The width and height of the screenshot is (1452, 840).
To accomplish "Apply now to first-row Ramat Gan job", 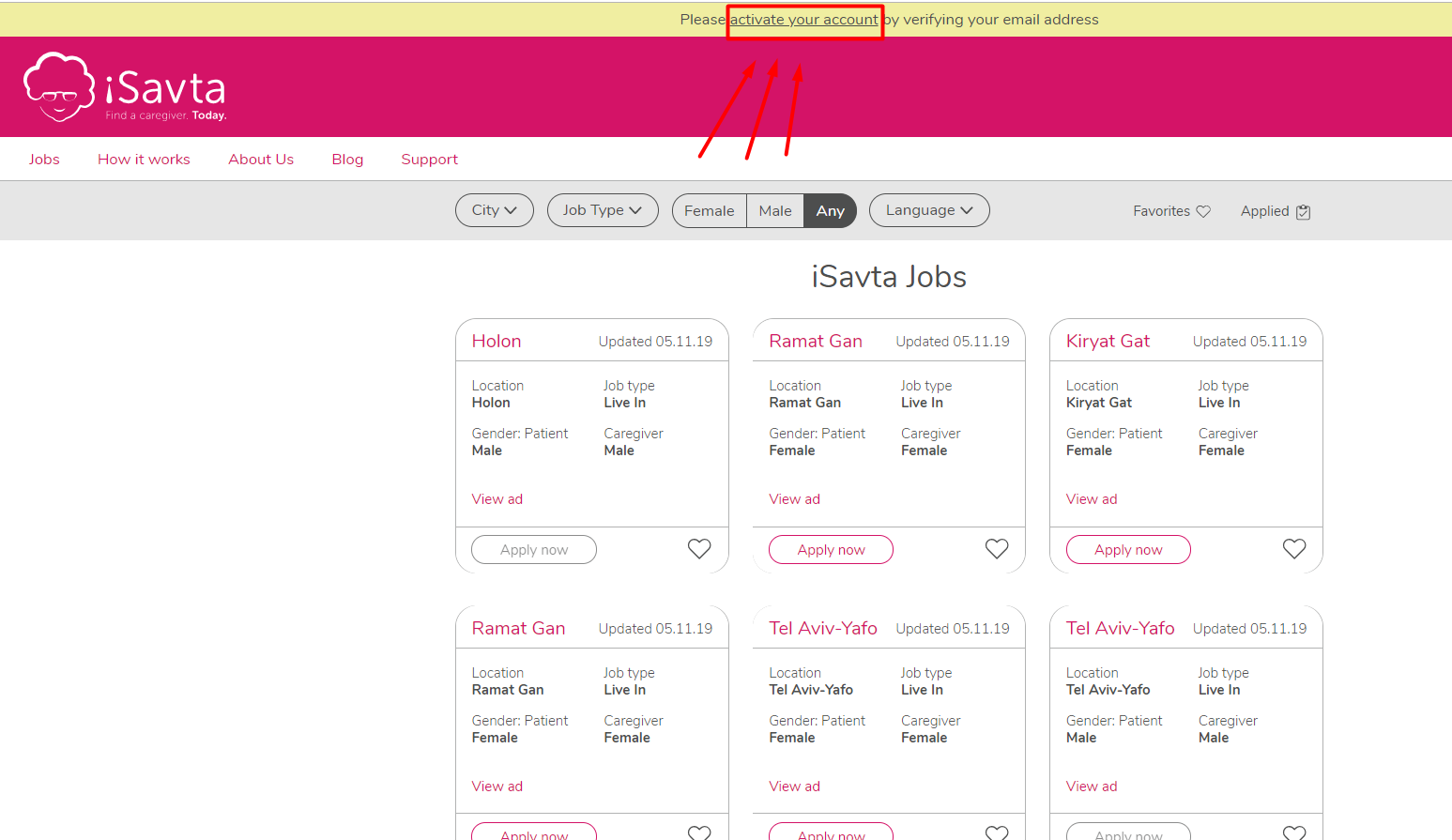I will 832,550.
